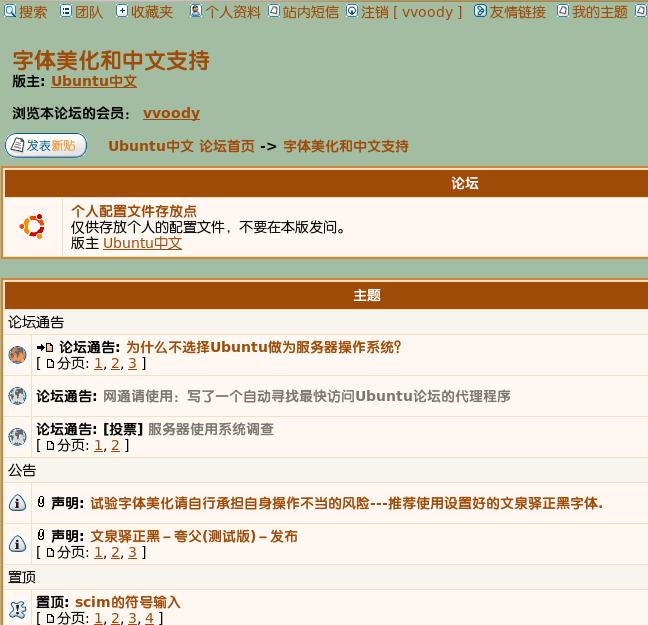Go to page 1 of 文泉驿正黑 topic
The height and width of the screenshot is (625, 648).
(98, 552)
